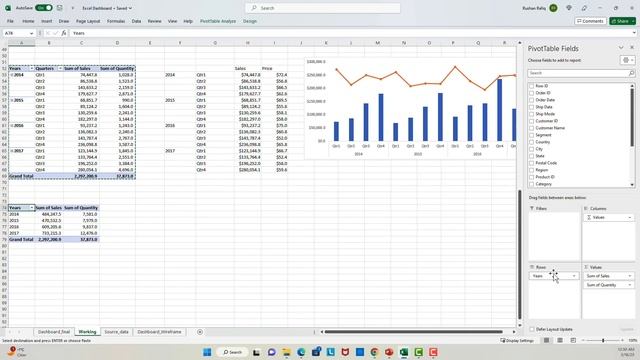640x360 pixels.
Task: Switch to the Insert ribbon tab
Action: pos(47,21)
